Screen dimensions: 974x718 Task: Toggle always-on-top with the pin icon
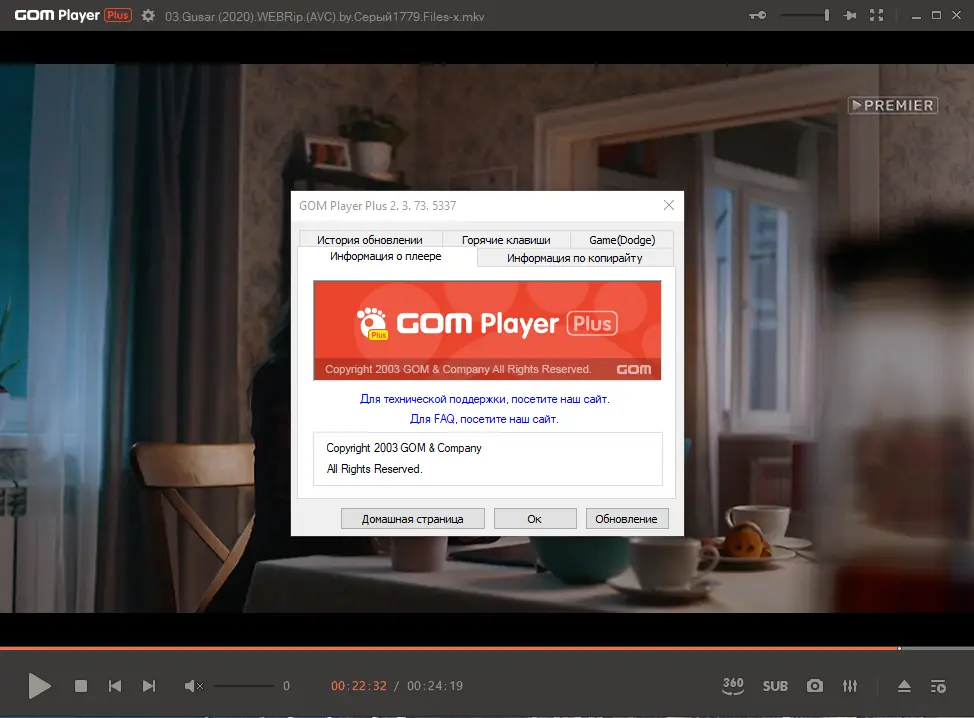pos(850,15)
